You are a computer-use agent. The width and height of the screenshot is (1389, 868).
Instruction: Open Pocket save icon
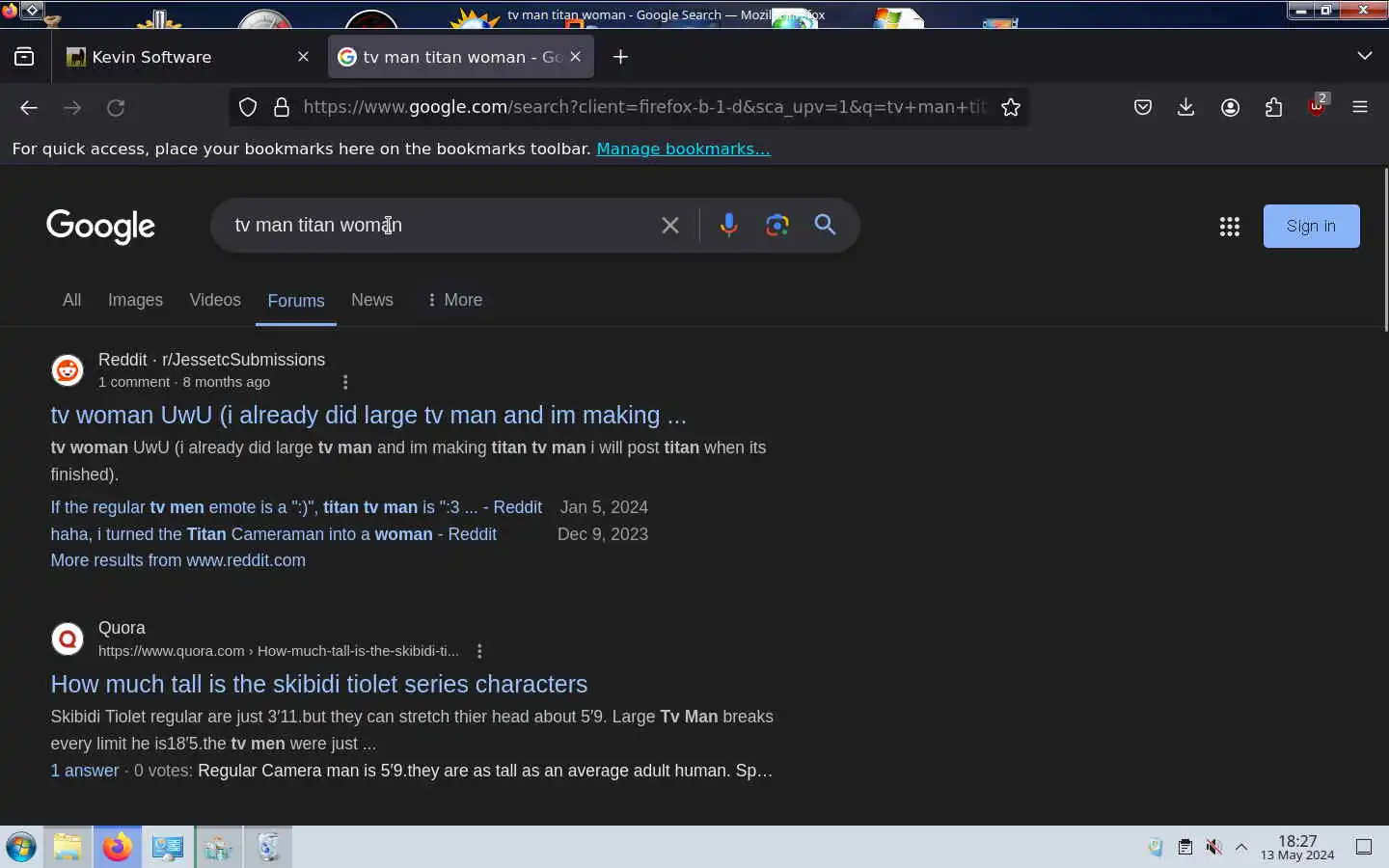pos(1143,107)
